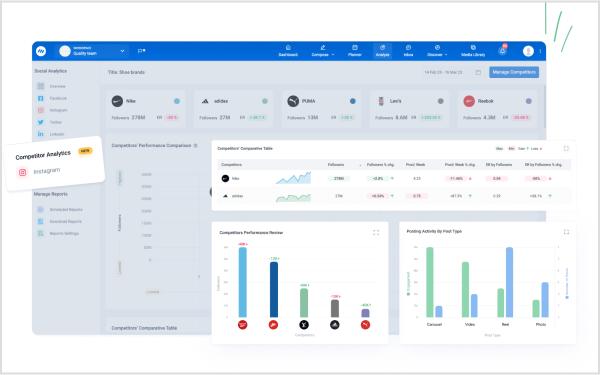Expand the Competitors Performance Review chart fullscreen
Viewport: 600px width, 375px height.
click(x=376, y=232)
